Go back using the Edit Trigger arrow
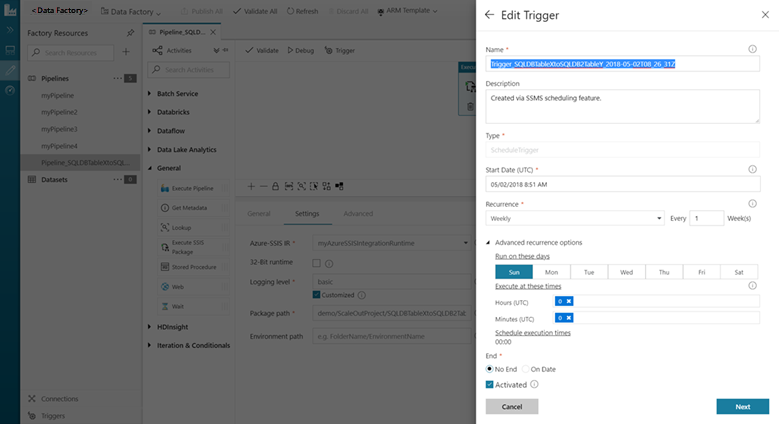The image size is (780, 424). pyautogui.click(x=489, y=15)
